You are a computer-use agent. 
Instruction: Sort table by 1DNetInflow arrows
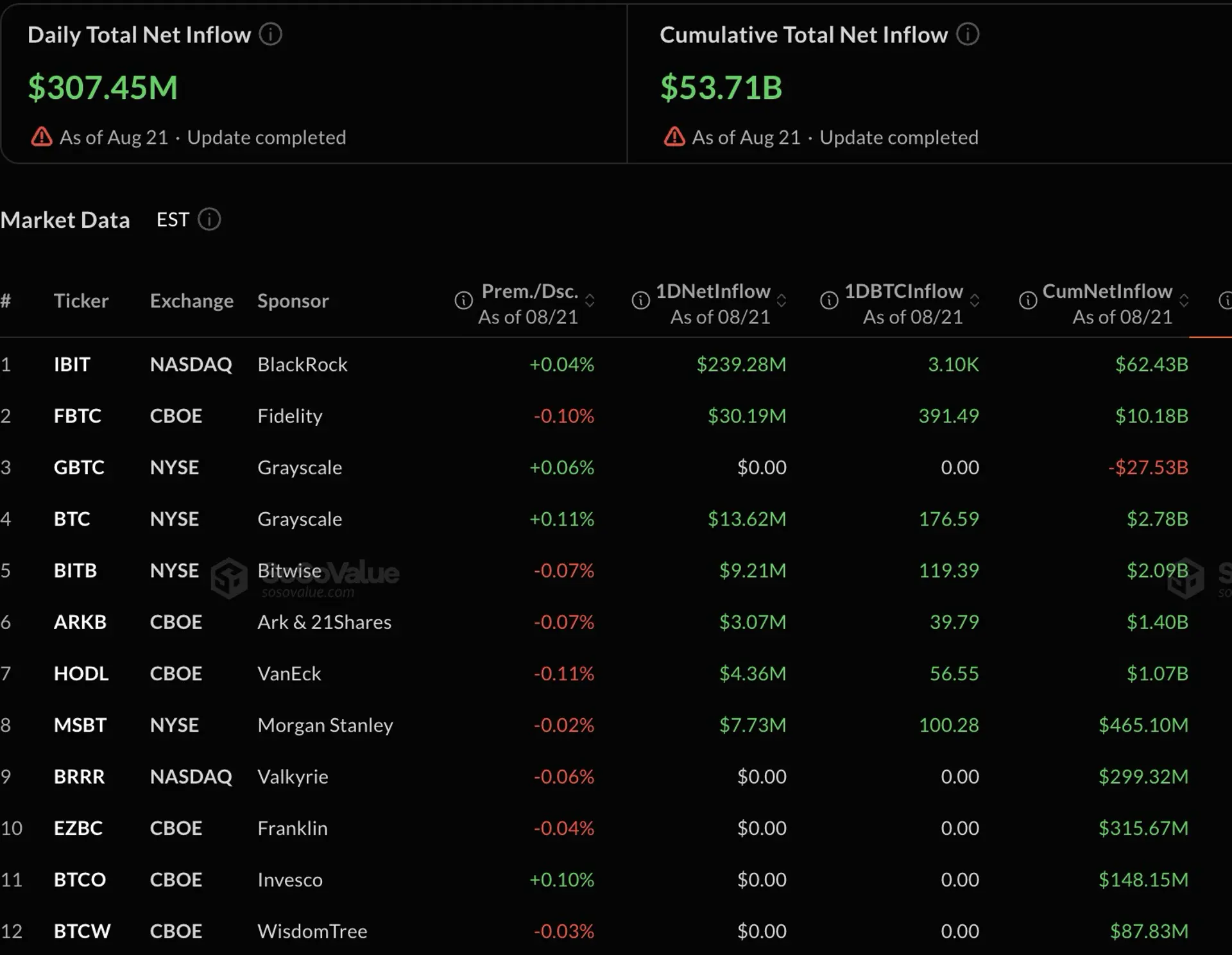[782, 300]
